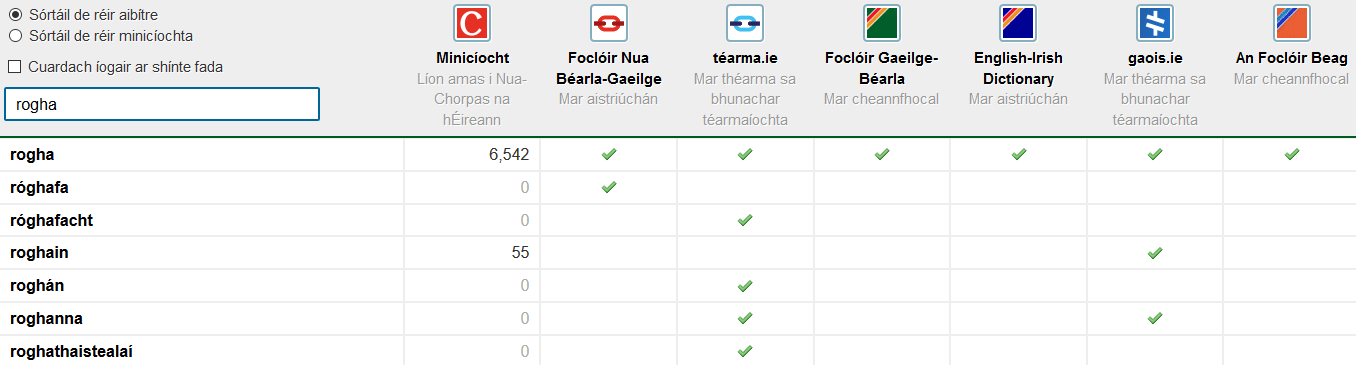Click the Minicíocht column heading

pyautogui.click(x=472, y=58)
